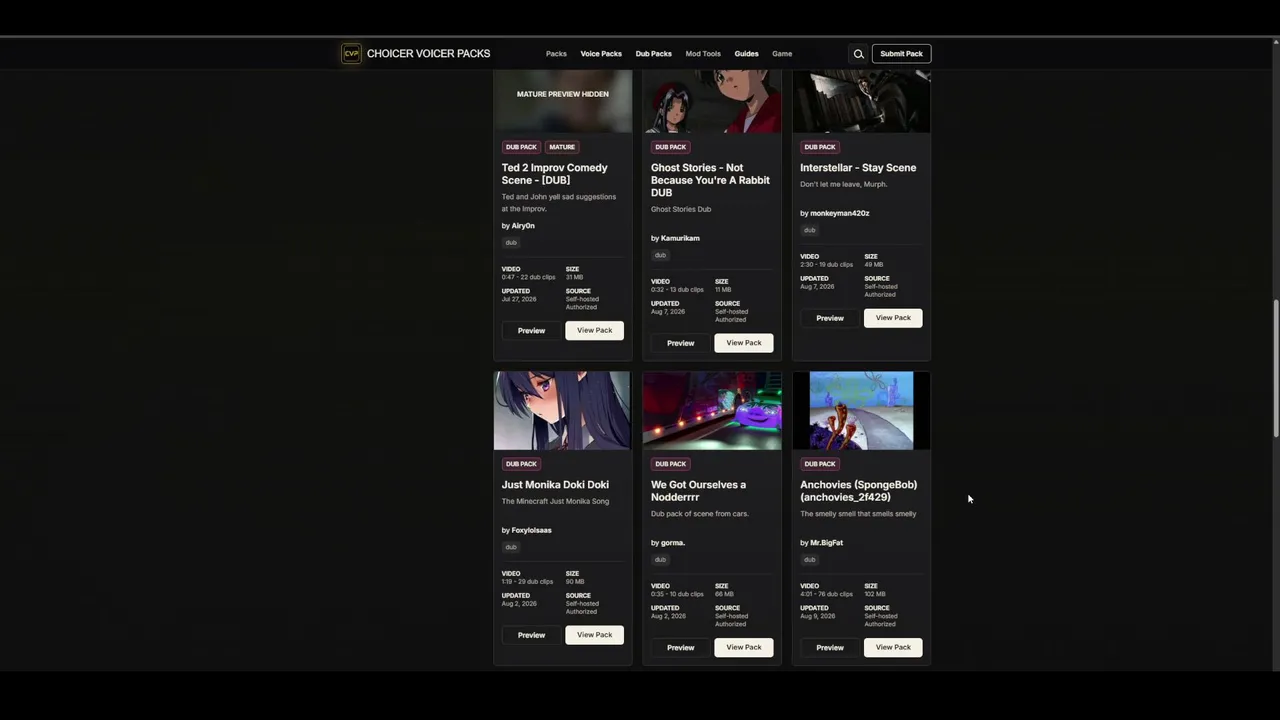Click the dub tag under Airy0n

click(x=511, y=243)
